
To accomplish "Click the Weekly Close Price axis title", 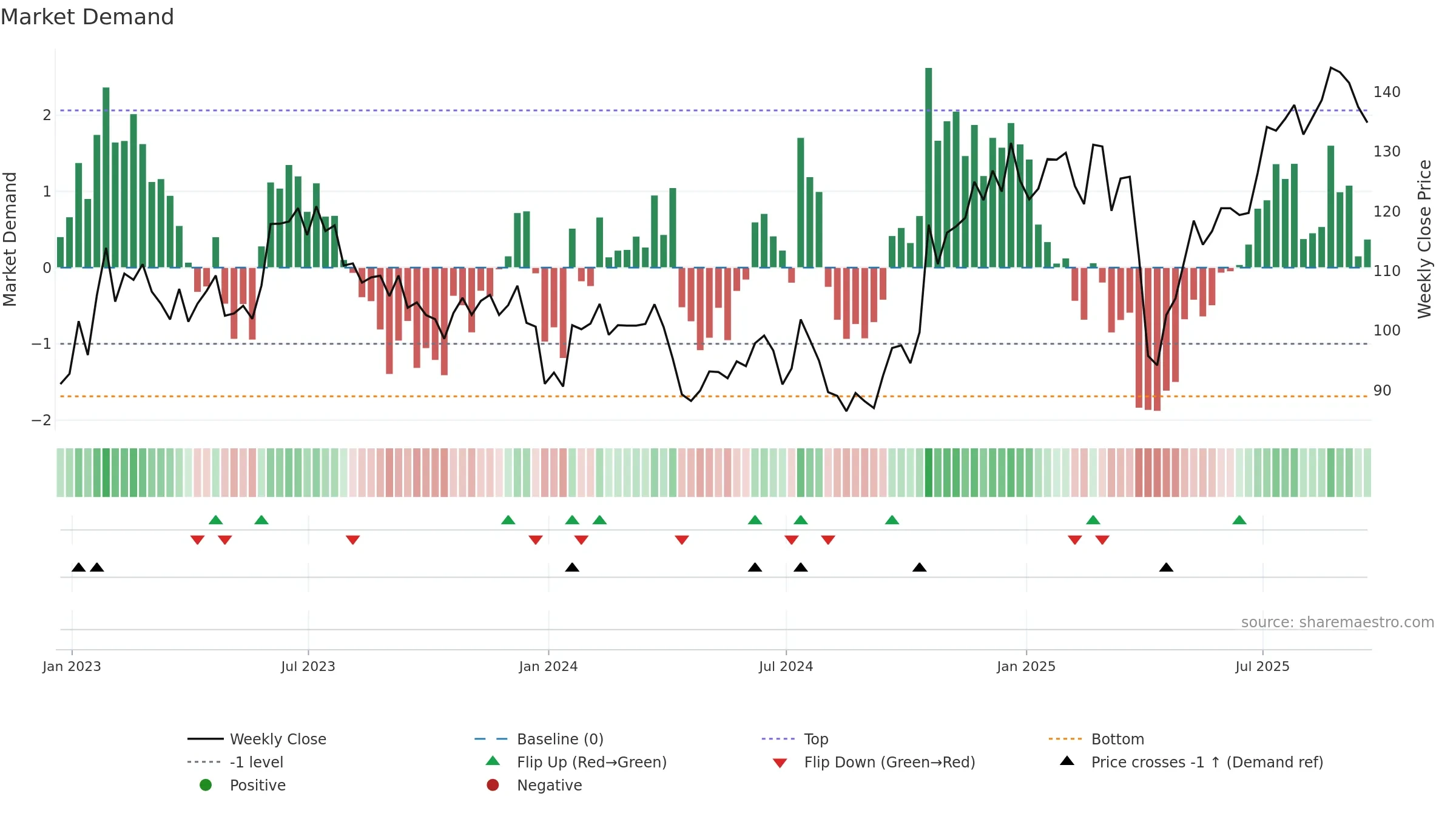I will pyautogui.click(x=1424, y=239).
